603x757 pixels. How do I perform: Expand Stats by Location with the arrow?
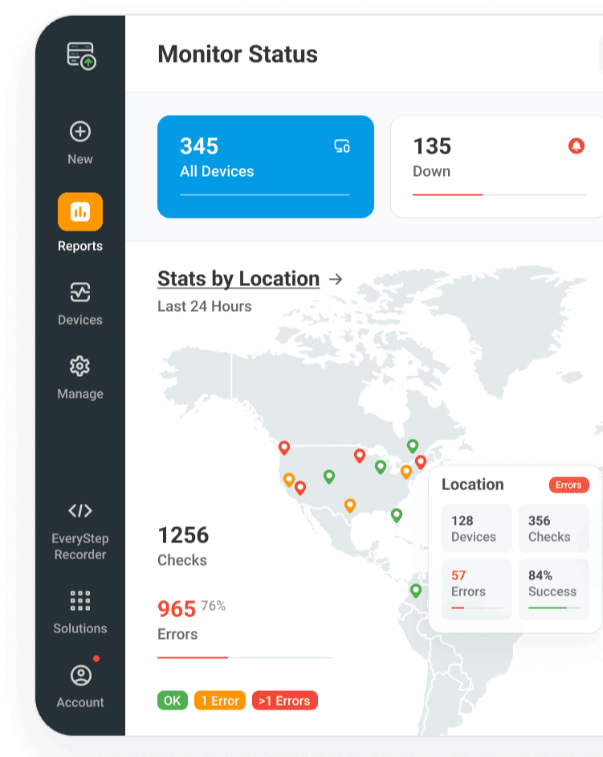tap(336, 280)
